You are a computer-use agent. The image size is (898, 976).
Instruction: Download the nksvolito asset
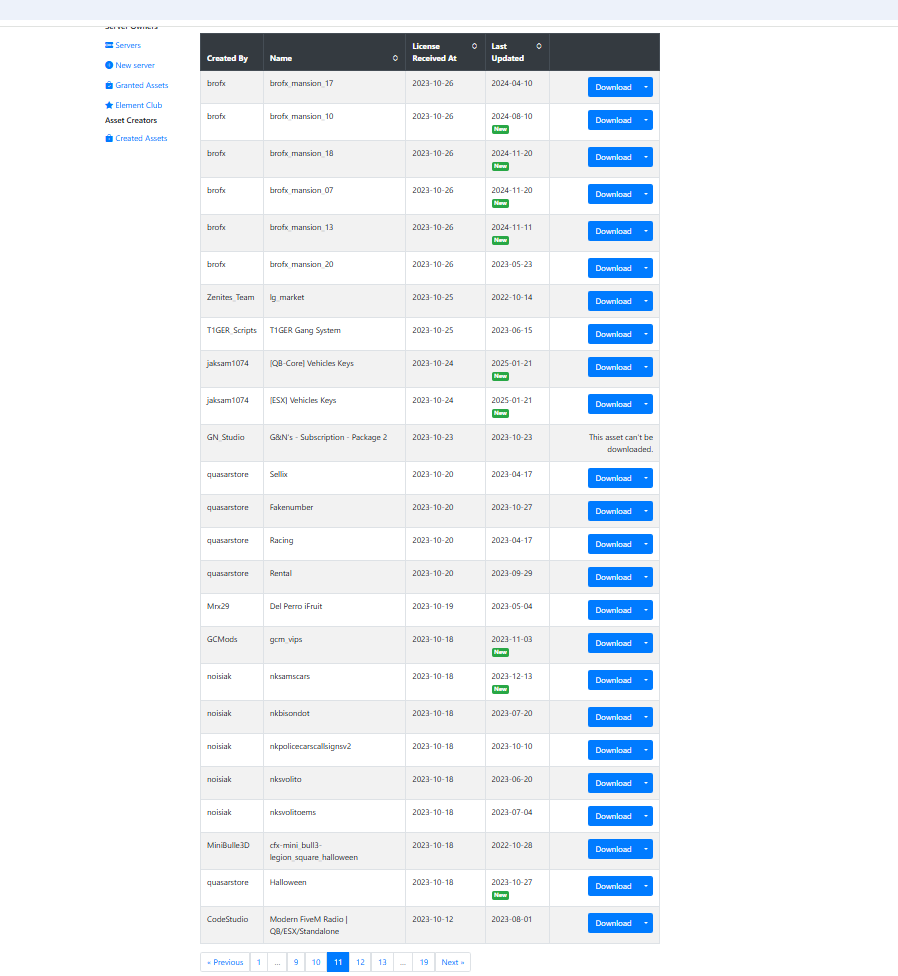pyautogui.click(x=613, y=783)
